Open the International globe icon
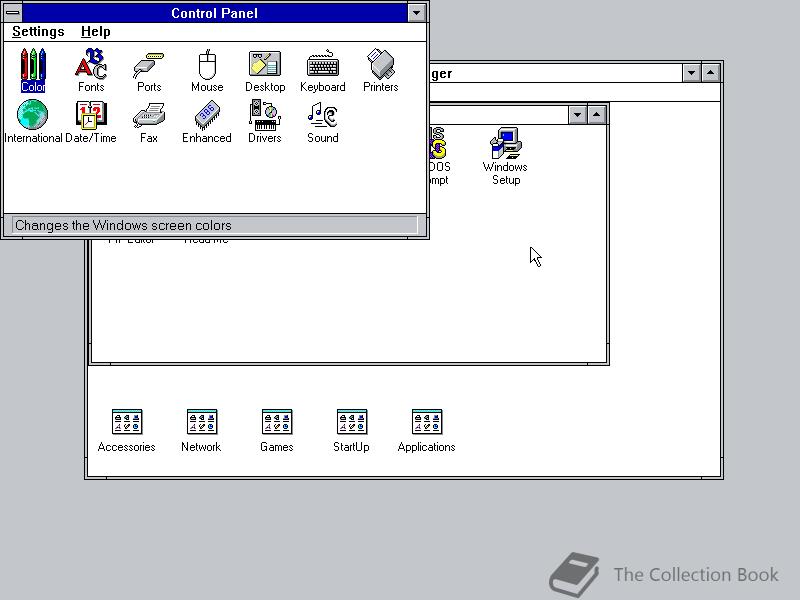This screenshot has width=800, height=600. (x=33, y=121)
